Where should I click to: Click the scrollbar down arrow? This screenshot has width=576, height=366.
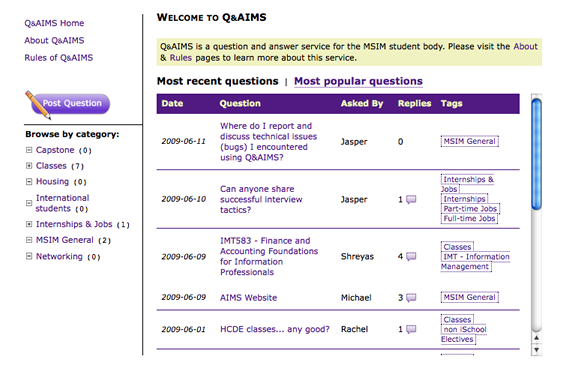tap(537, 349)
